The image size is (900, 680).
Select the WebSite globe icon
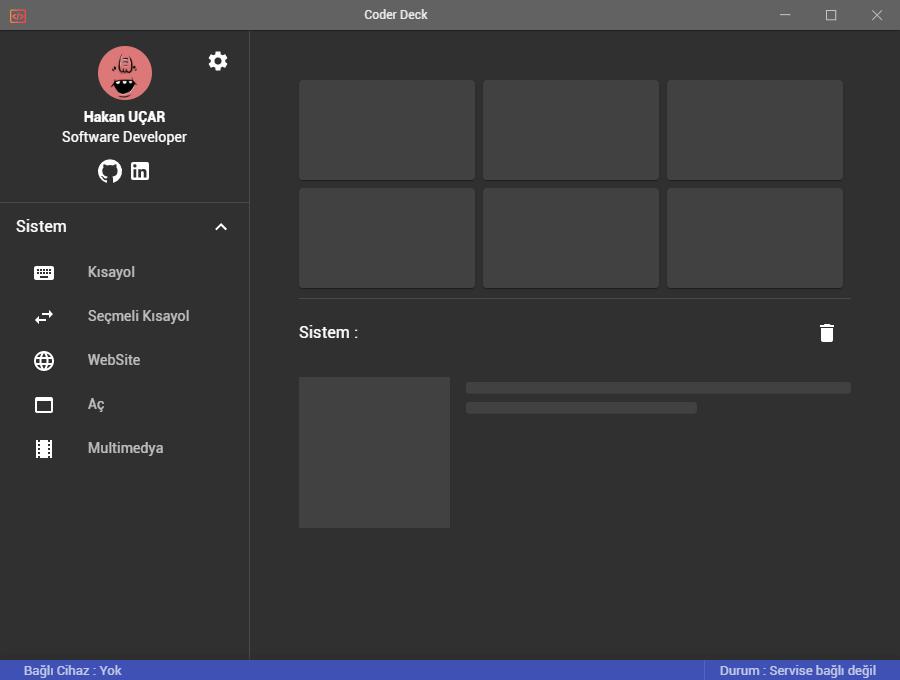tap(44, 361)
